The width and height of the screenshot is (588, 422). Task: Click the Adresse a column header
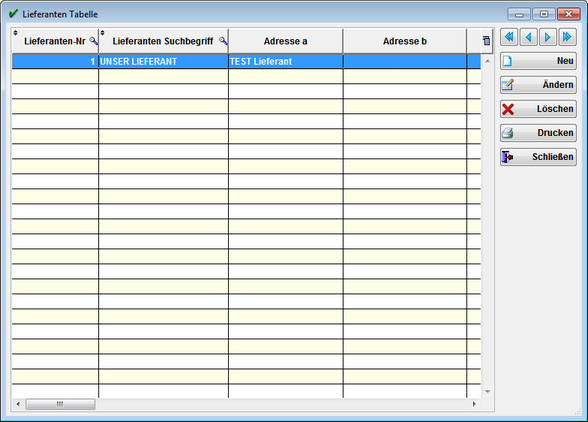point(285,41)
